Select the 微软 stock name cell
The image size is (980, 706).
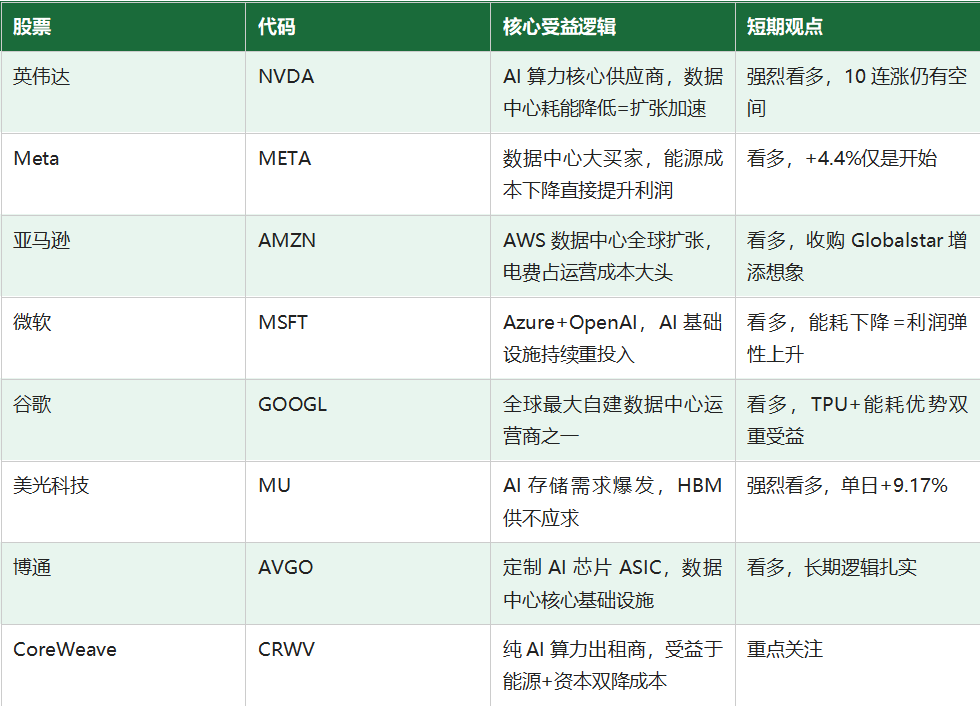click(x=123, y=338)
